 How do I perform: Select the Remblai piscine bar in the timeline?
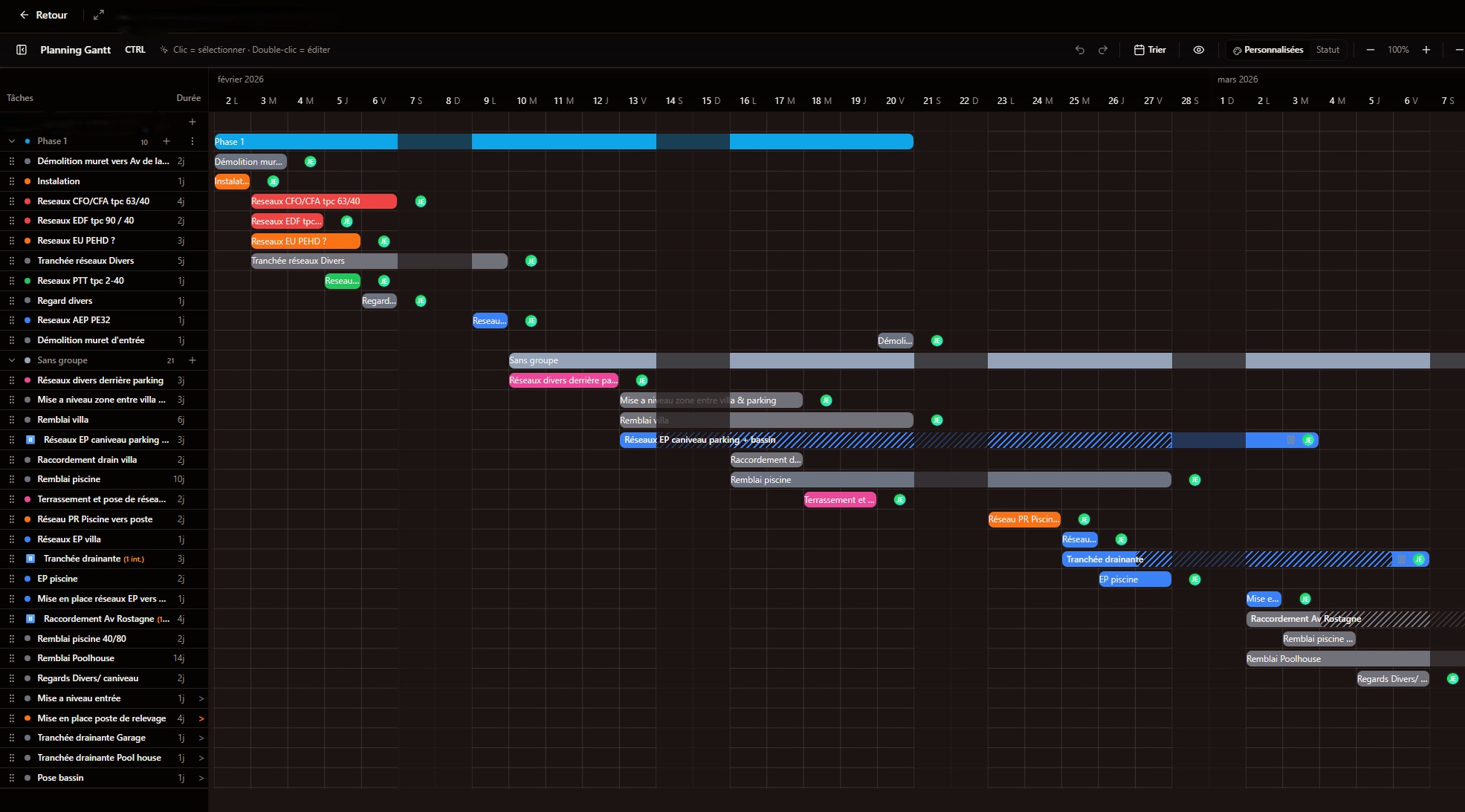tap(818, 480)
